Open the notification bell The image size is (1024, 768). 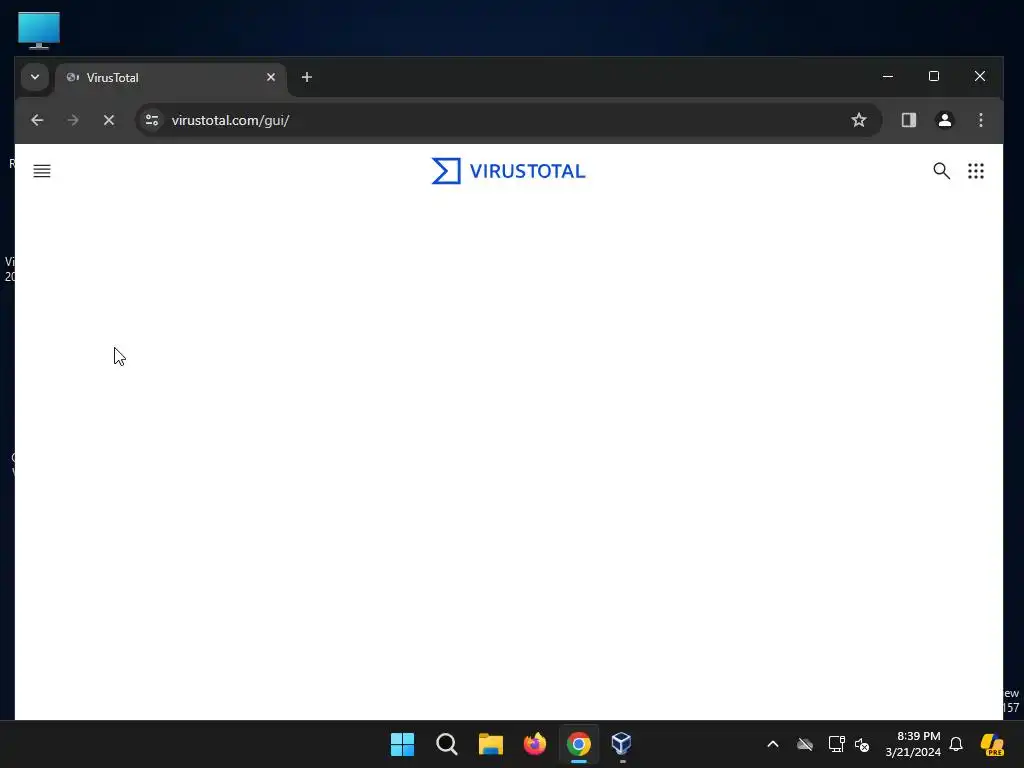pos(956,744)
